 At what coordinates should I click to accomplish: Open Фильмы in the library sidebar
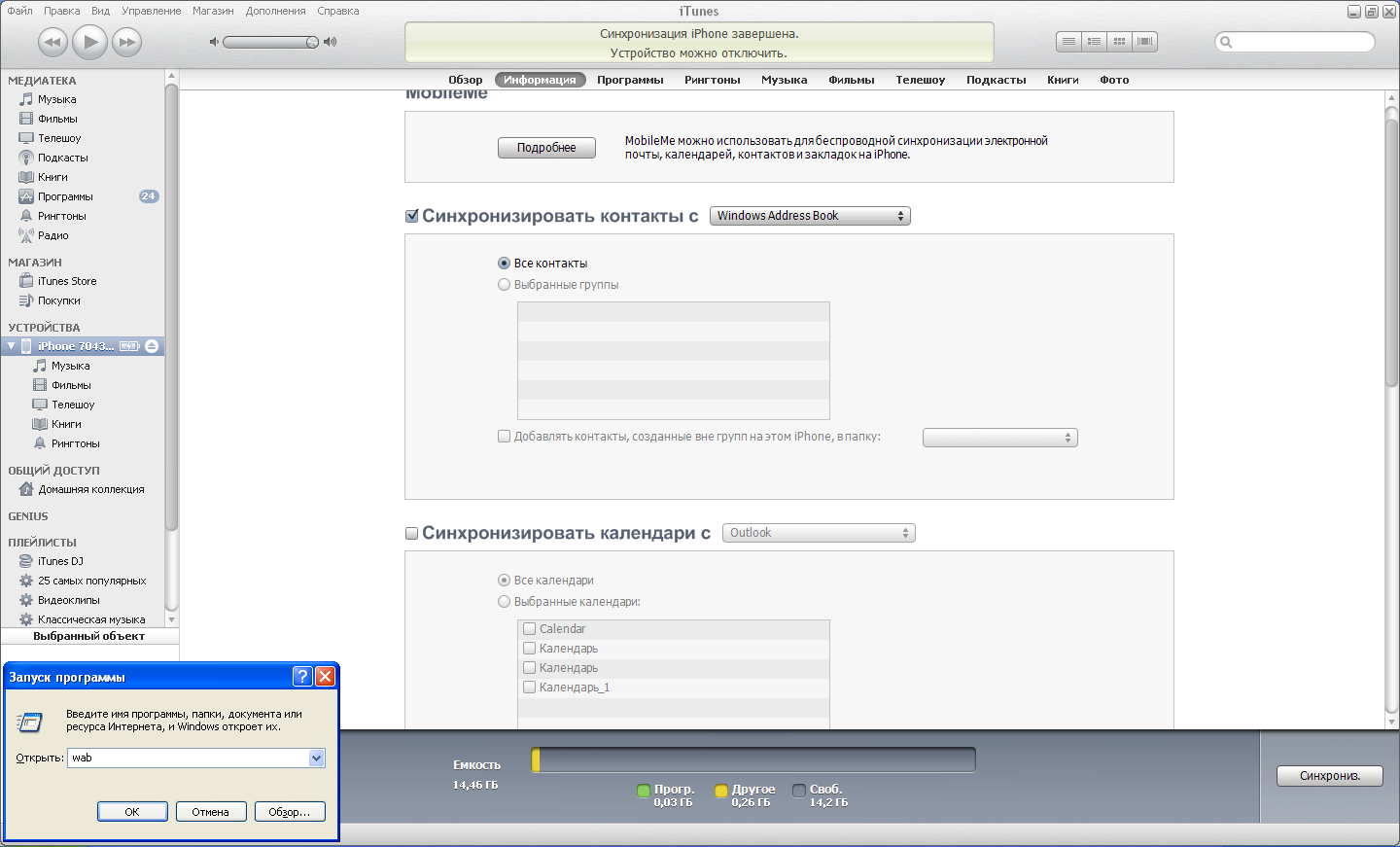[57, 119]
